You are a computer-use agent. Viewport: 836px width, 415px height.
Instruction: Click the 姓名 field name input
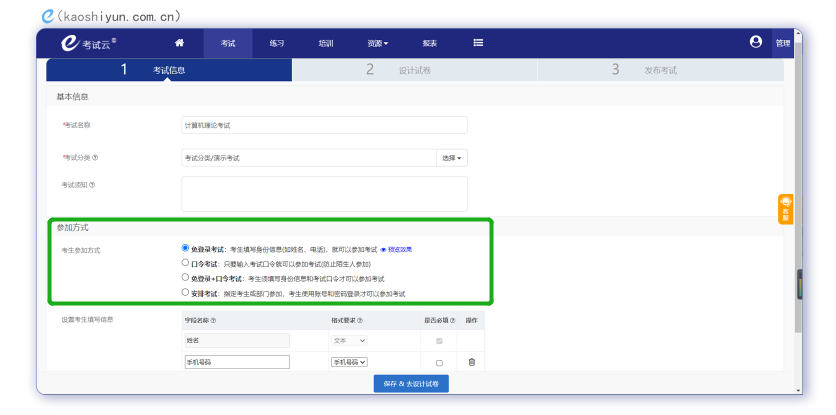click(237, 340)
